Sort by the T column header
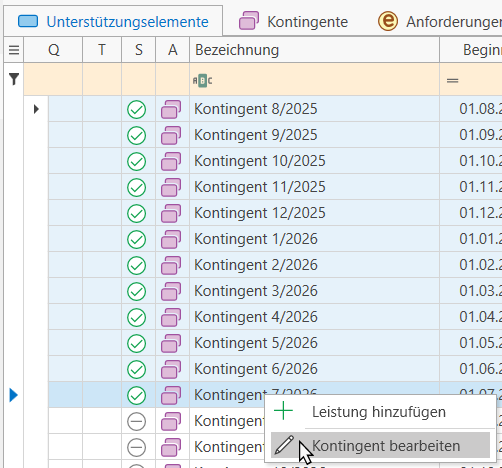The height and width of the screenshot is (468, 502). (102, 50)
